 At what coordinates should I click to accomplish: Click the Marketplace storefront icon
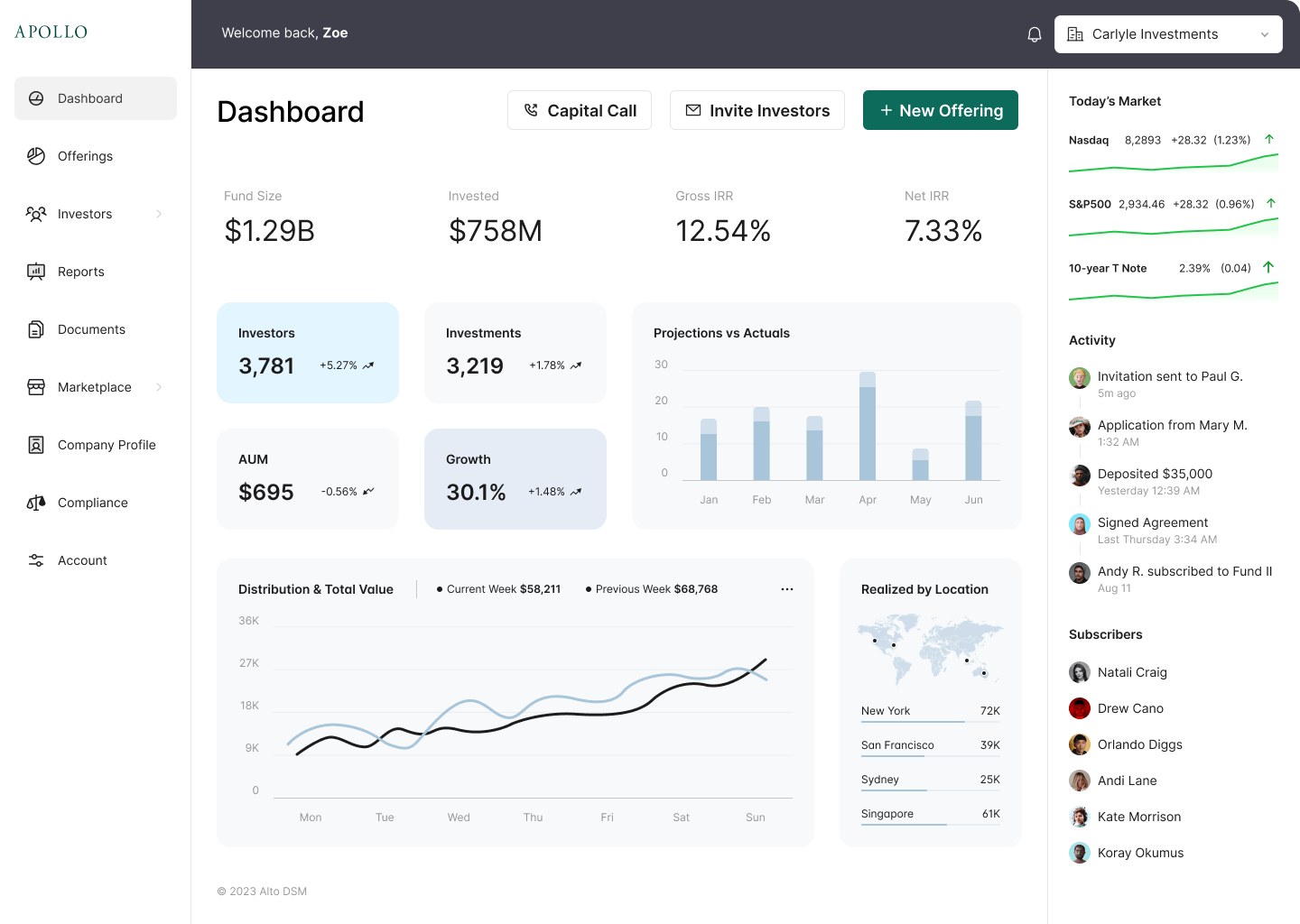click(x=36, y=387)
